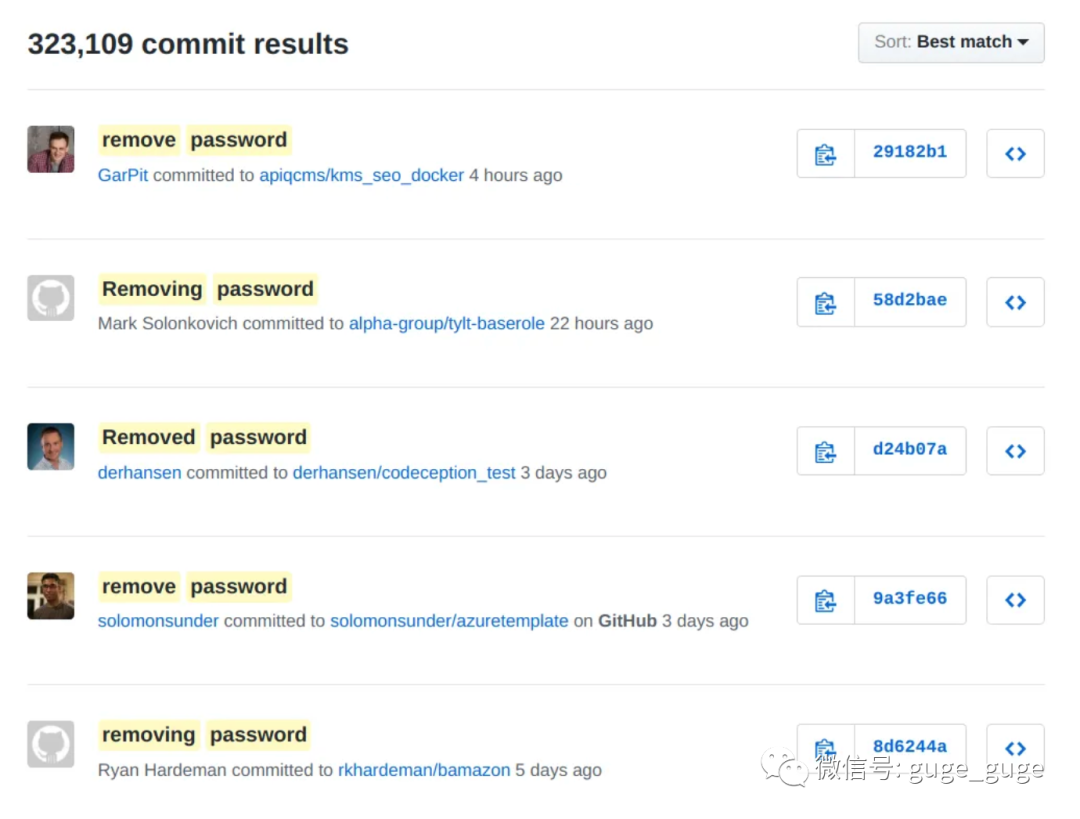The image size is (1080, 819).
Task: Browse repository code at commit 8d6244a
Action: tap(1015, 748)
